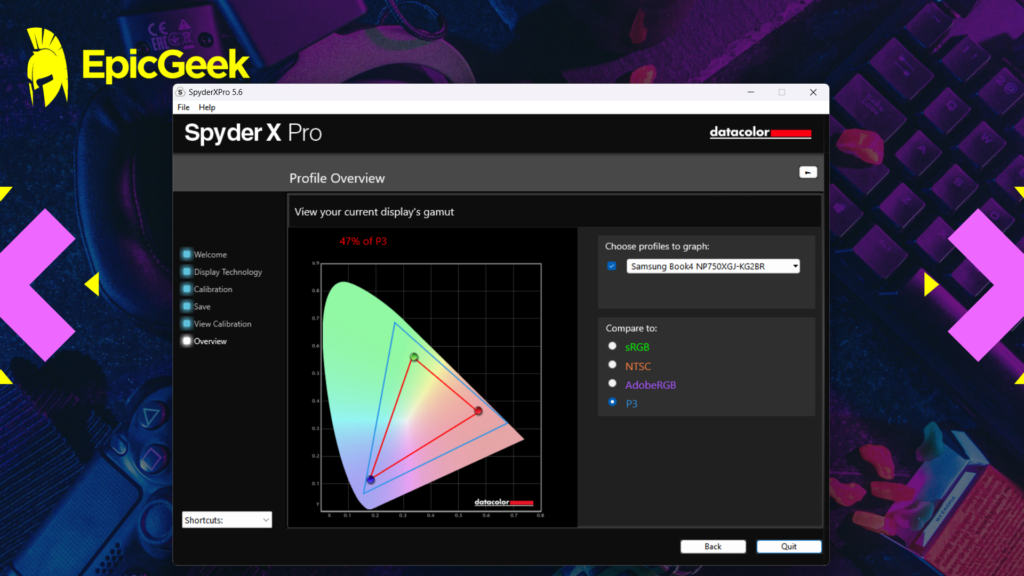Click the Save step indicator icon
The width and height of the screenshot is (1024, 576).
[x=186, y=307]
